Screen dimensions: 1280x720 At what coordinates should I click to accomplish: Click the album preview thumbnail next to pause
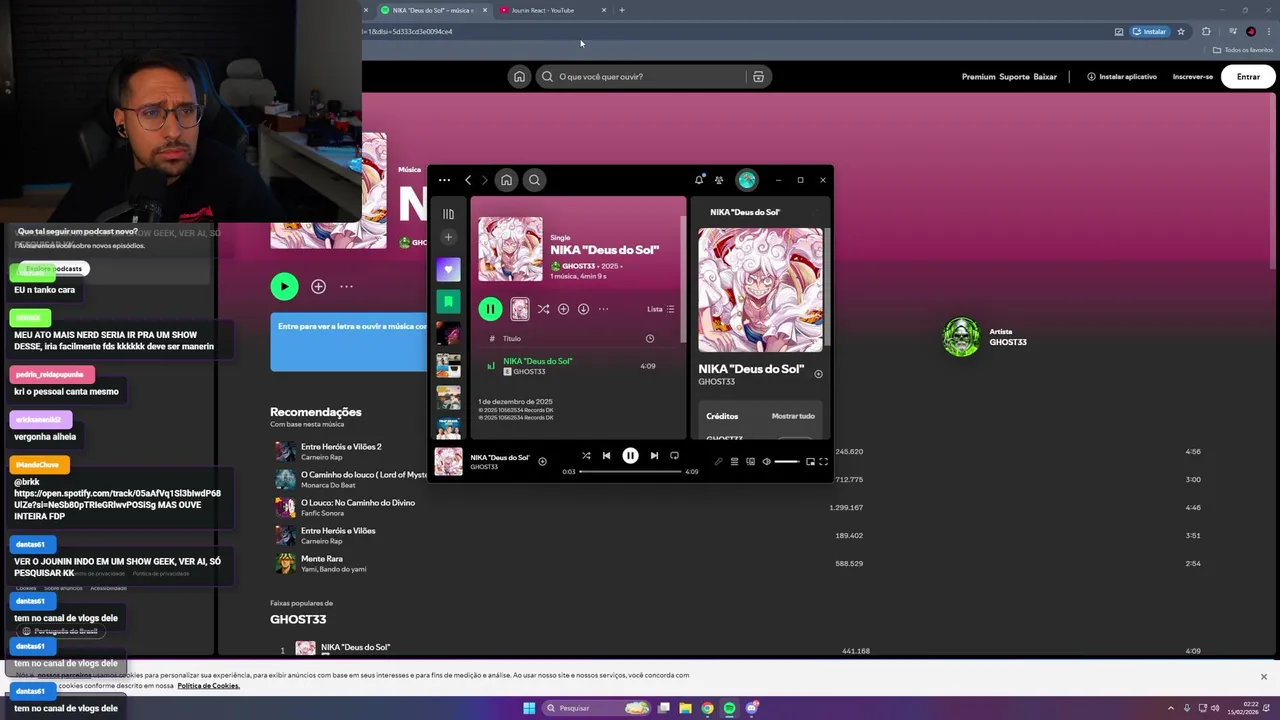tap(520, 309)
